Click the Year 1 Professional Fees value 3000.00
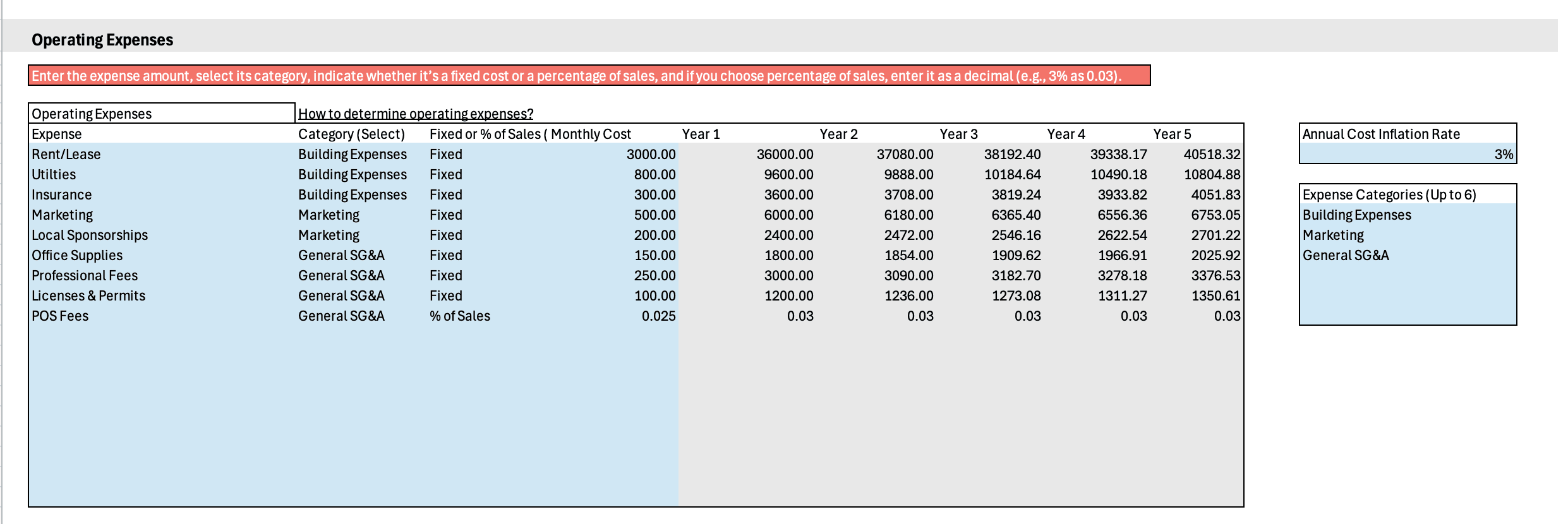Screen dimensions: 1568x524 point(788,275)
